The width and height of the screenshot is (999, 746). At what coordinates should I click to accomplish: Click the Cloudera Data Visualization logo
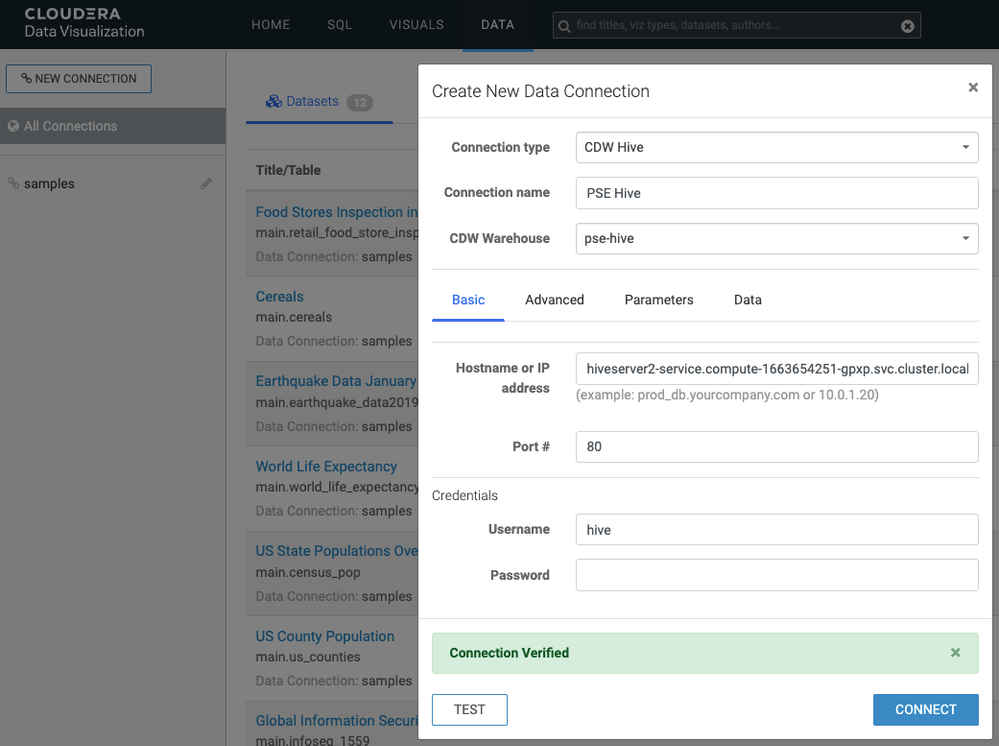84,23
